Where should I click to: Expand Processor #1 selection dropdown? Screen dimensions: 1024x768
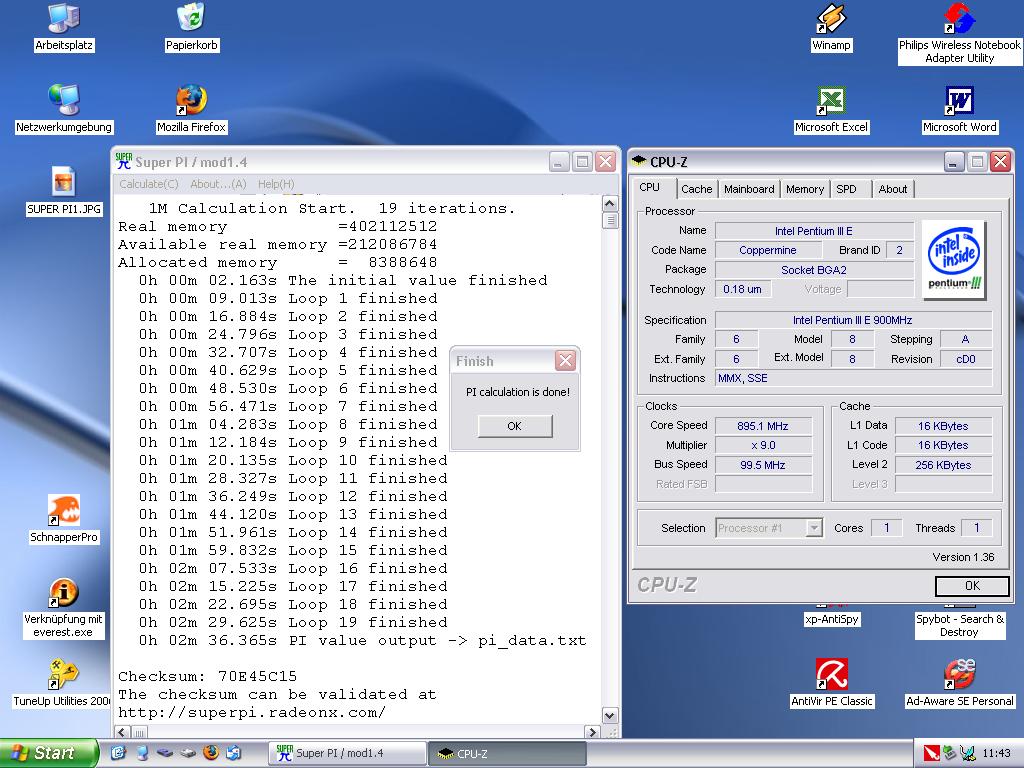814,528
